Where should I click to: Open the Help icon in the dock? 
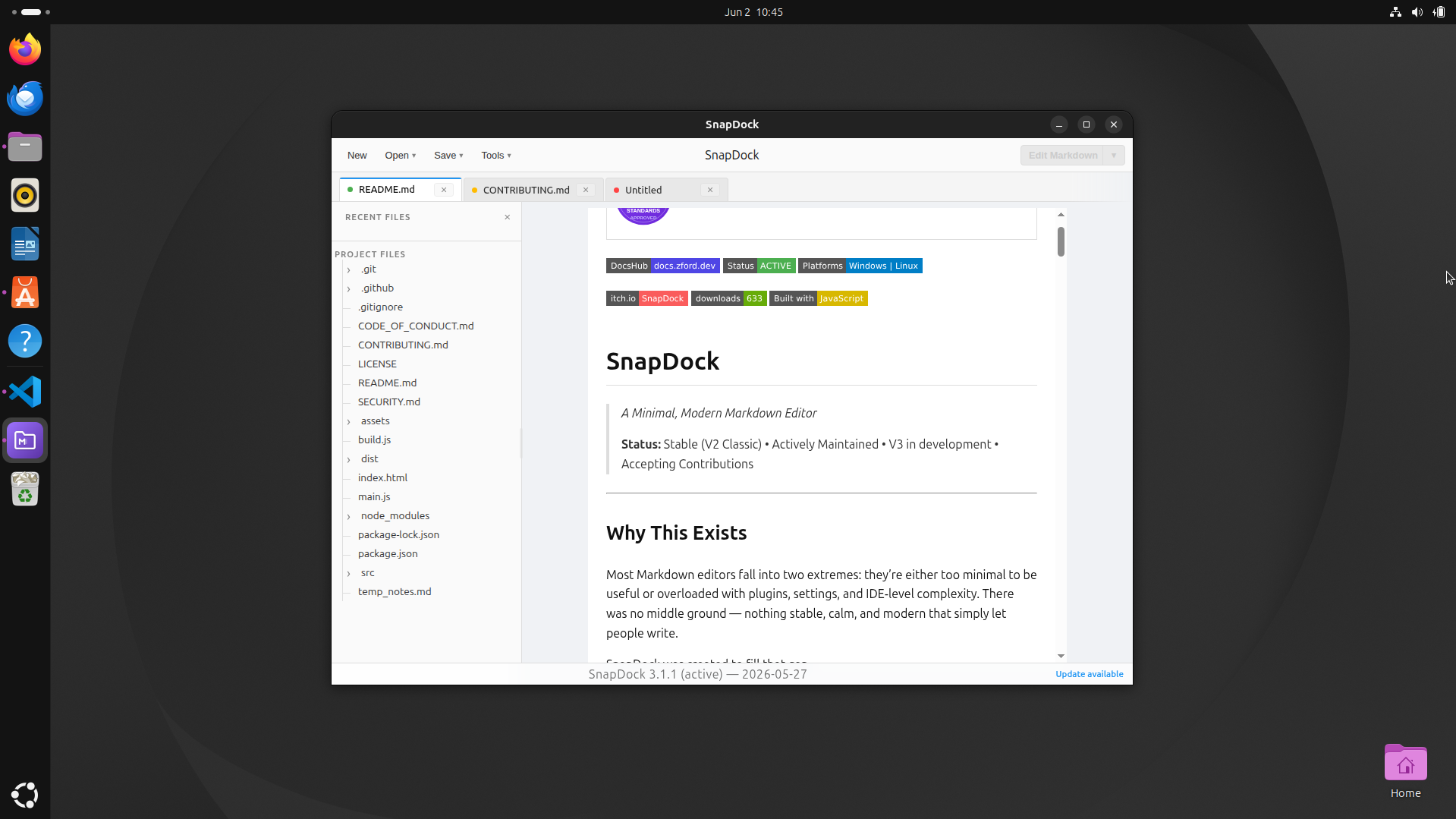[x=25, y=341]
